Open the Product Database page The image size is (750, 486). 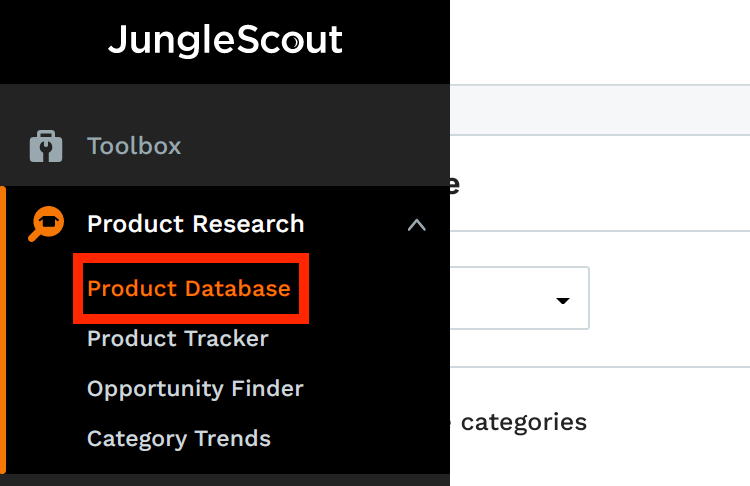pos(188,289)
